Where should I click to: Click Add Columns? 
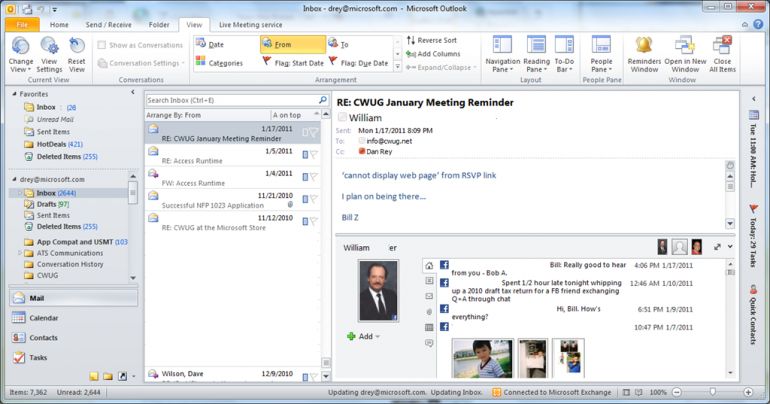coord(433,54)
